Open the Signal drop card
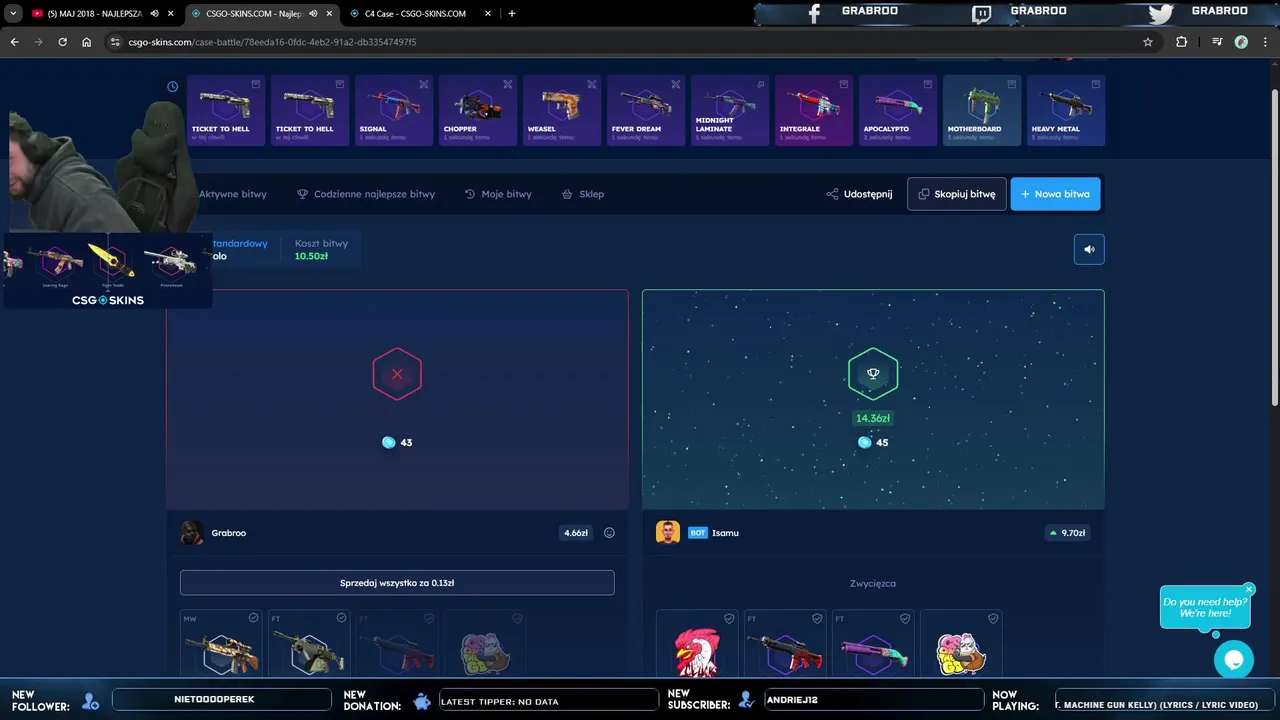This screenshot has height=720, width=1280. 393,110
